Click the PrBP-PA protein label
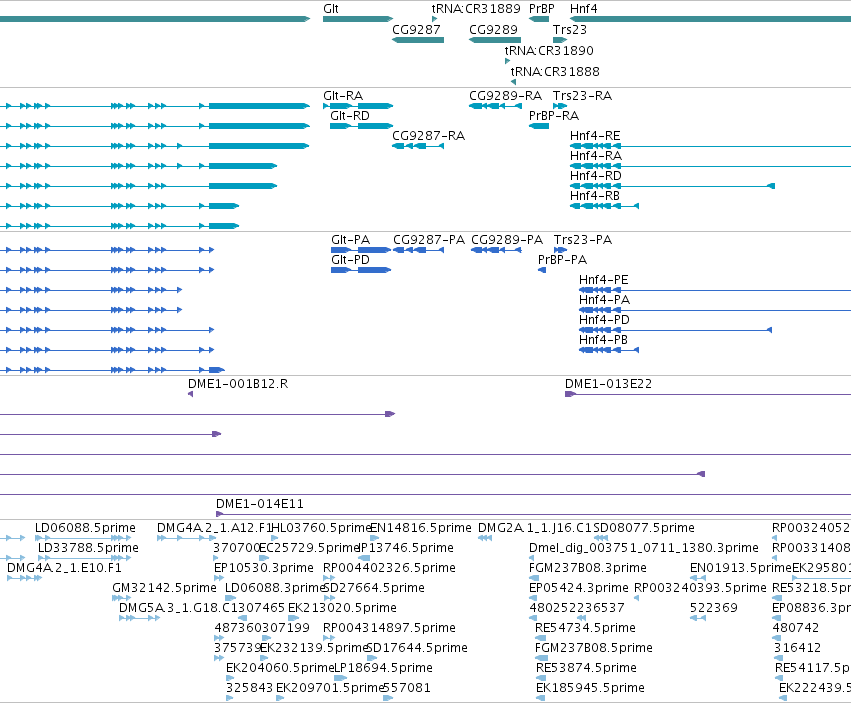This screenshot has width=851, height=703. point(562,259)
